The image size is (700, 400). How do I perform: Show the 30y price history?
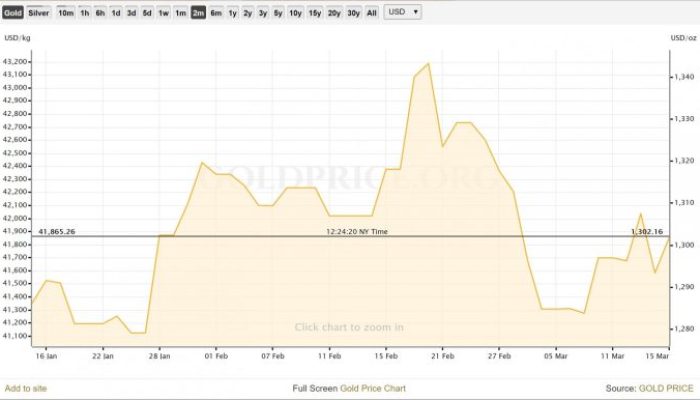click(x=353, y=12)
